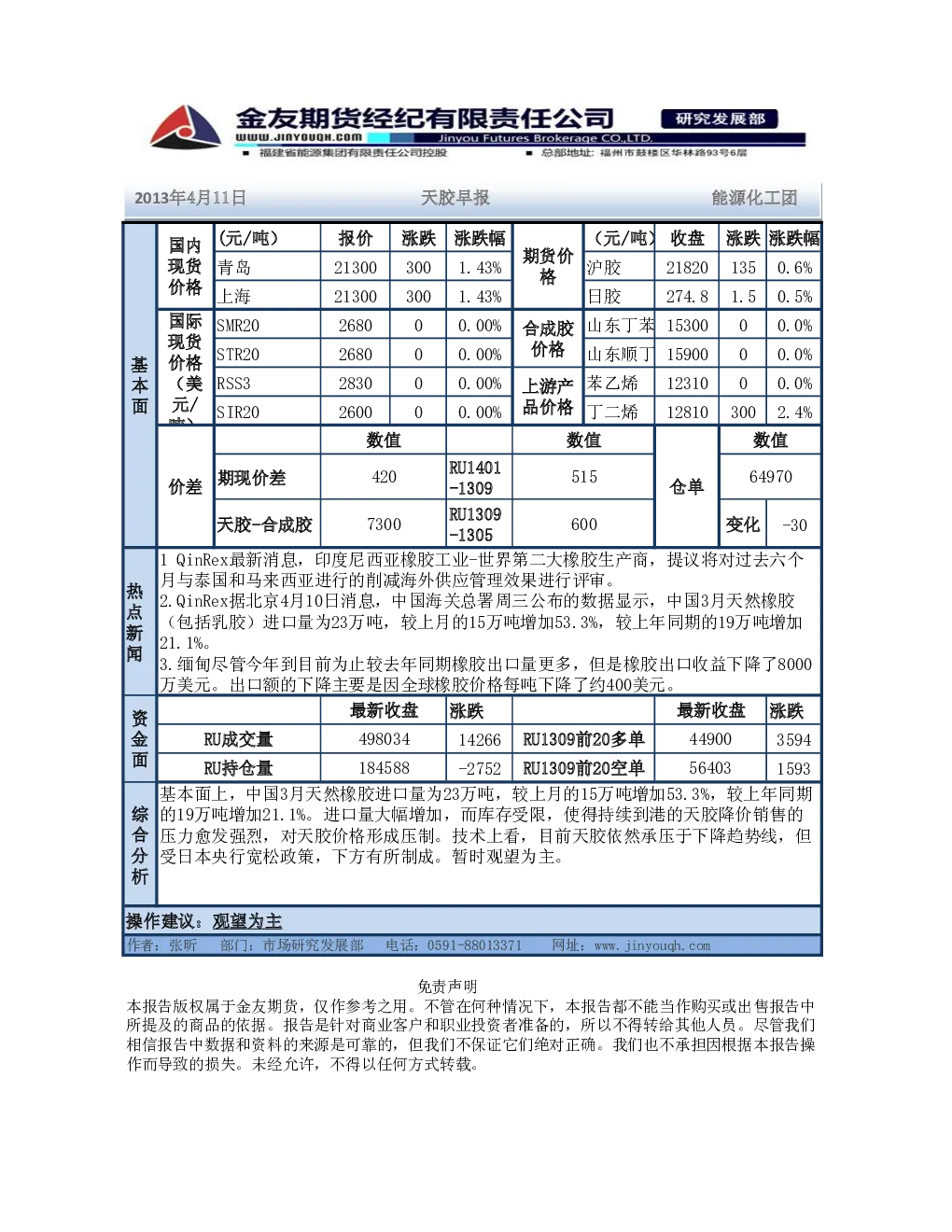Select the 丁二烯 price cell 12810
Viewport: 952px width, 1232px height.
687,412
